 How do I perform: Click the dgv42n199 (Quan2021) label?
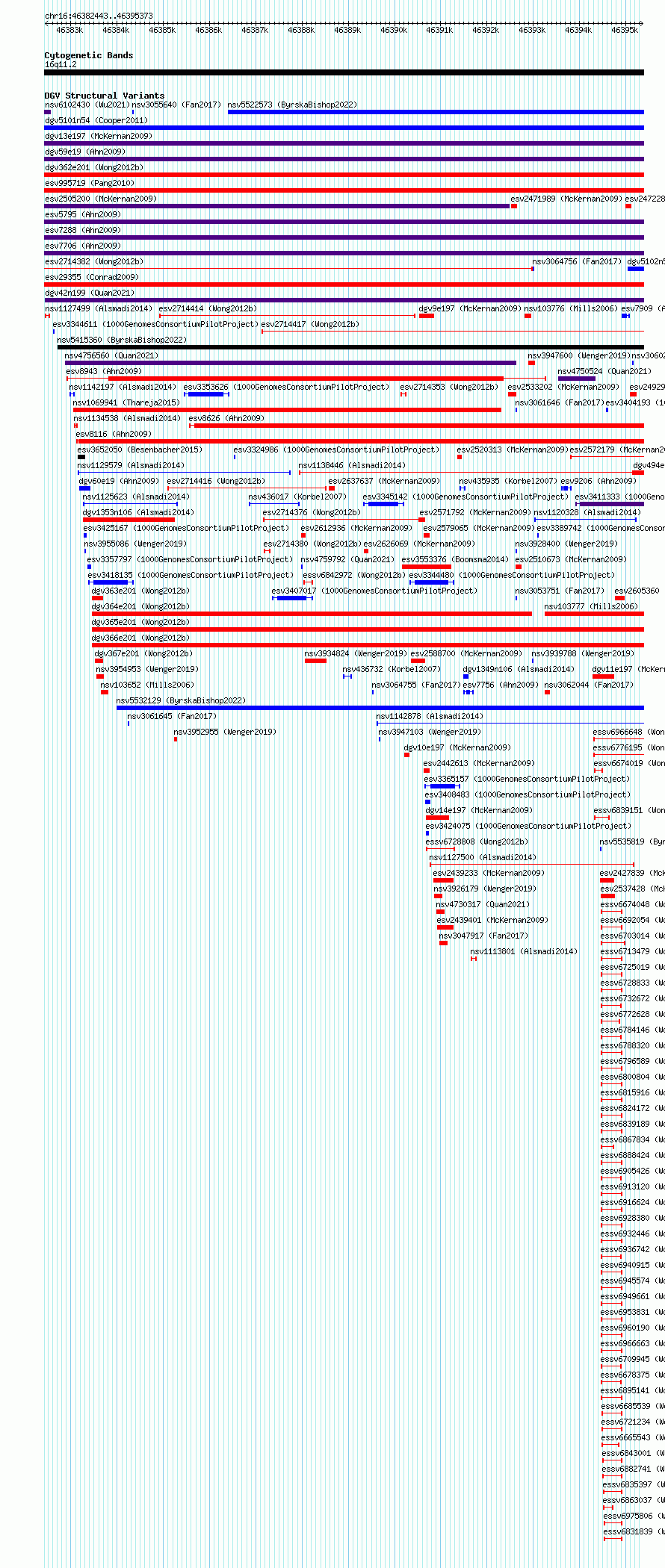(90, 293)
